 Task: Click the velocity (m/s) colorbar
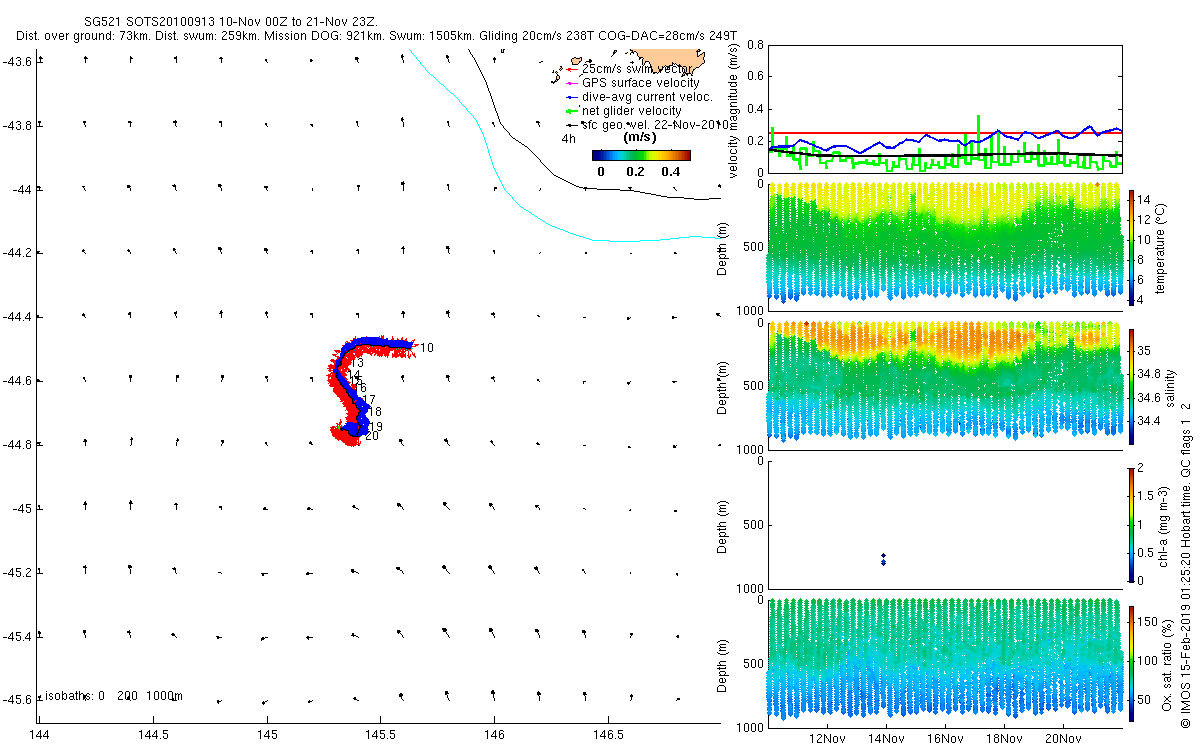pyautogui.click(x=641, y=155)
